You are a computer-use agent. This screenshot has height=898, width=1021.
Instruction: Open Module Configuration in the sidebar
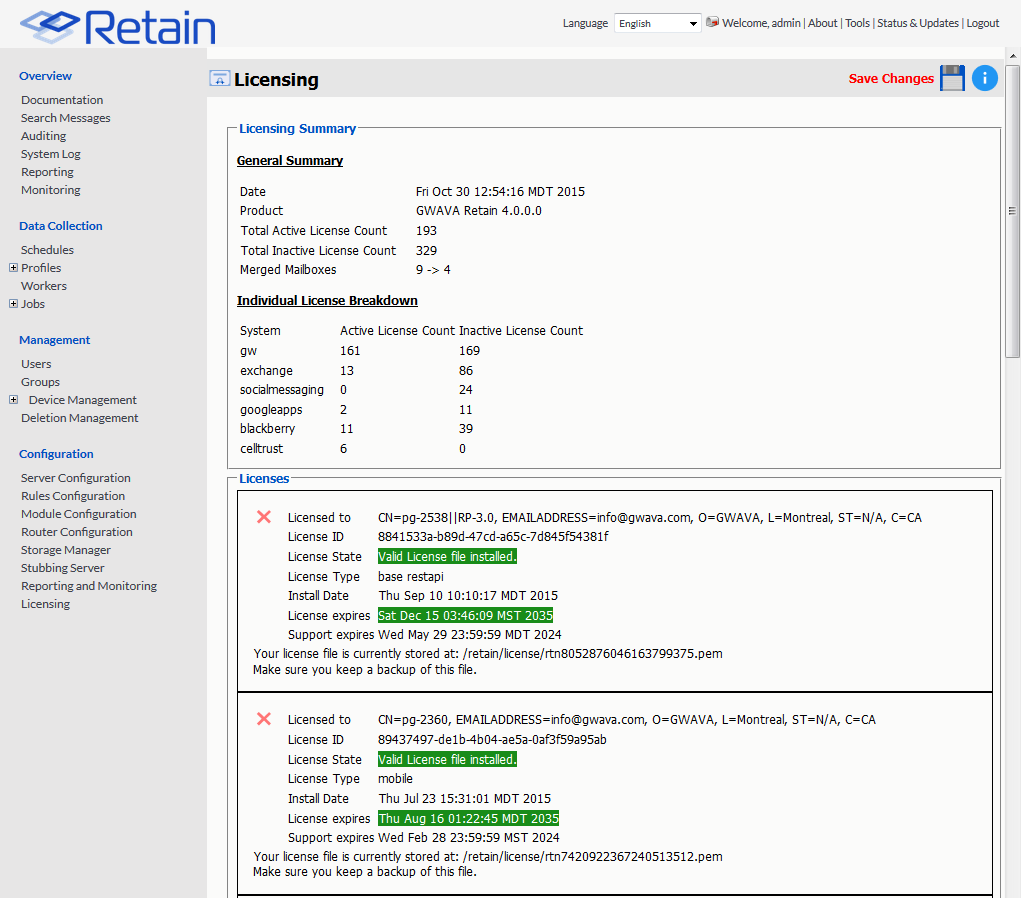78,514
